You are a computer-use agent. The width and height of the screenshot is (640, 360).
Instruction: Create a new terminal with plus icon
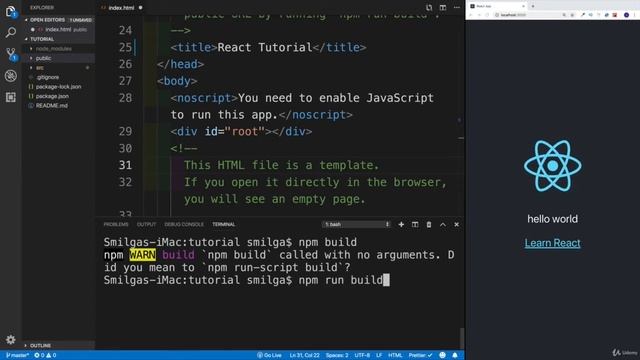point(401,224)
